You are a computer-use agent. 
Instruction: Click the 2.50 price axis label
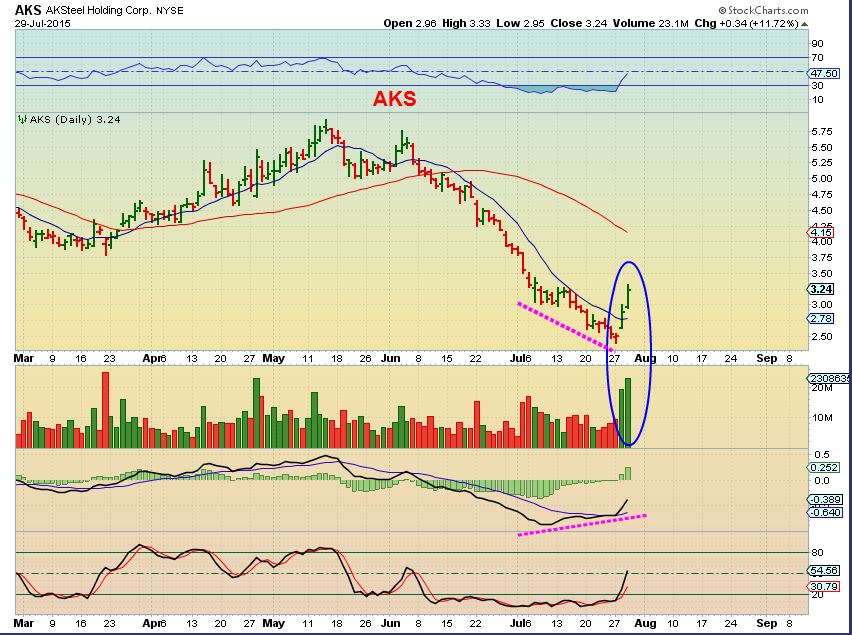[x=822, y=337]
